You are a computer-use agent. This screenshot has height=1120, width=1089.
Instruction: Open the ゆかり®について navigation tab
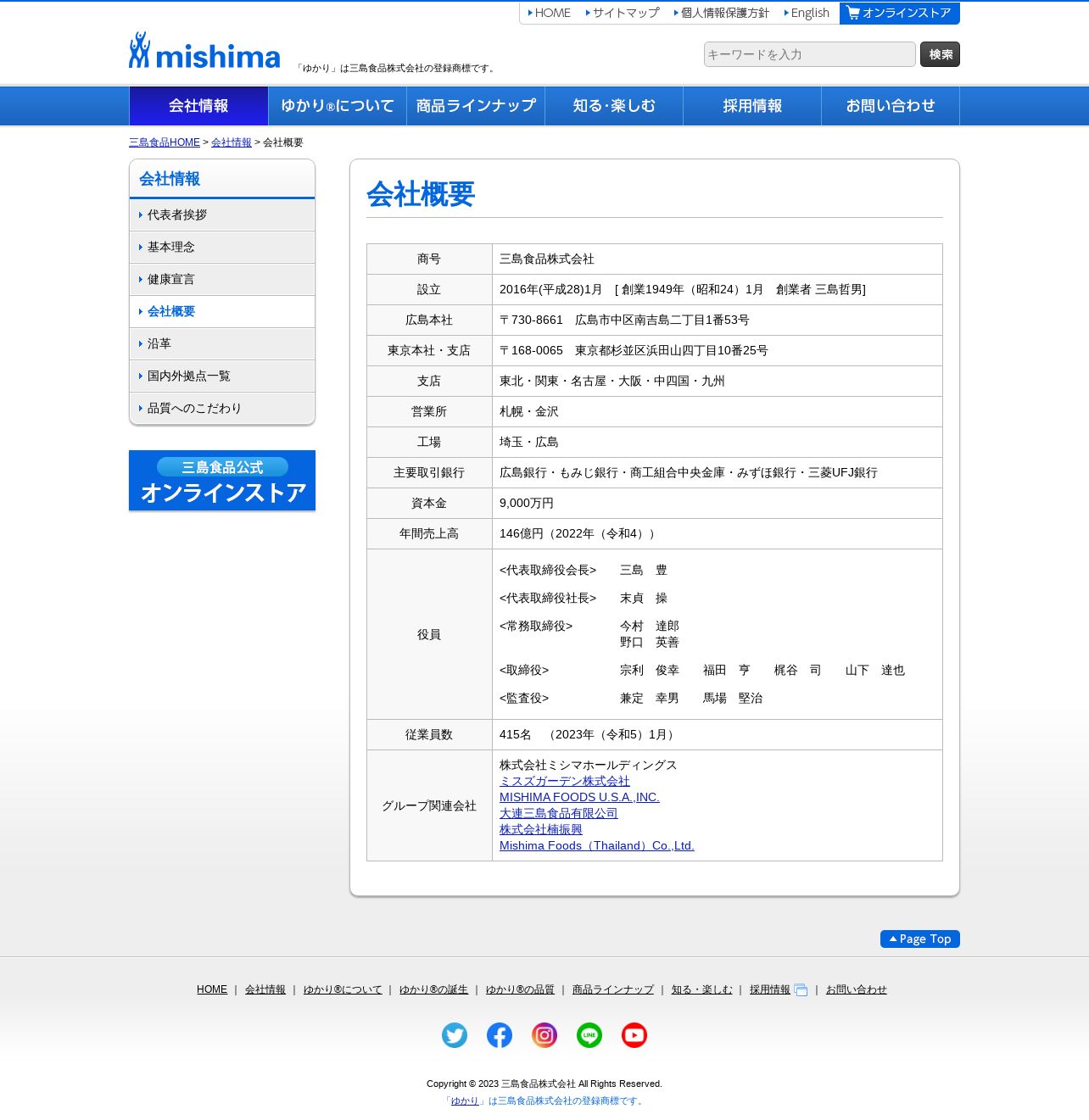pyautogui.click(x=338, y=106)
